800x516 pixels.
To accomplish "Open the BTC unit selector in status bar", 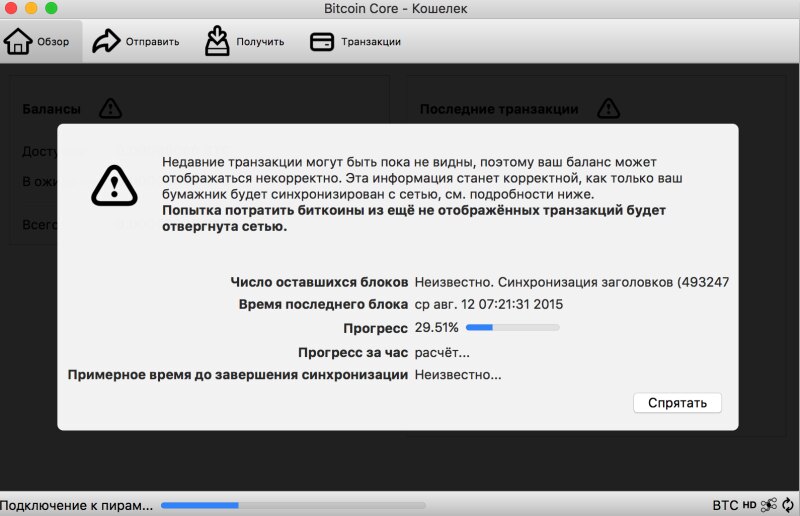I will coord(724,505).
